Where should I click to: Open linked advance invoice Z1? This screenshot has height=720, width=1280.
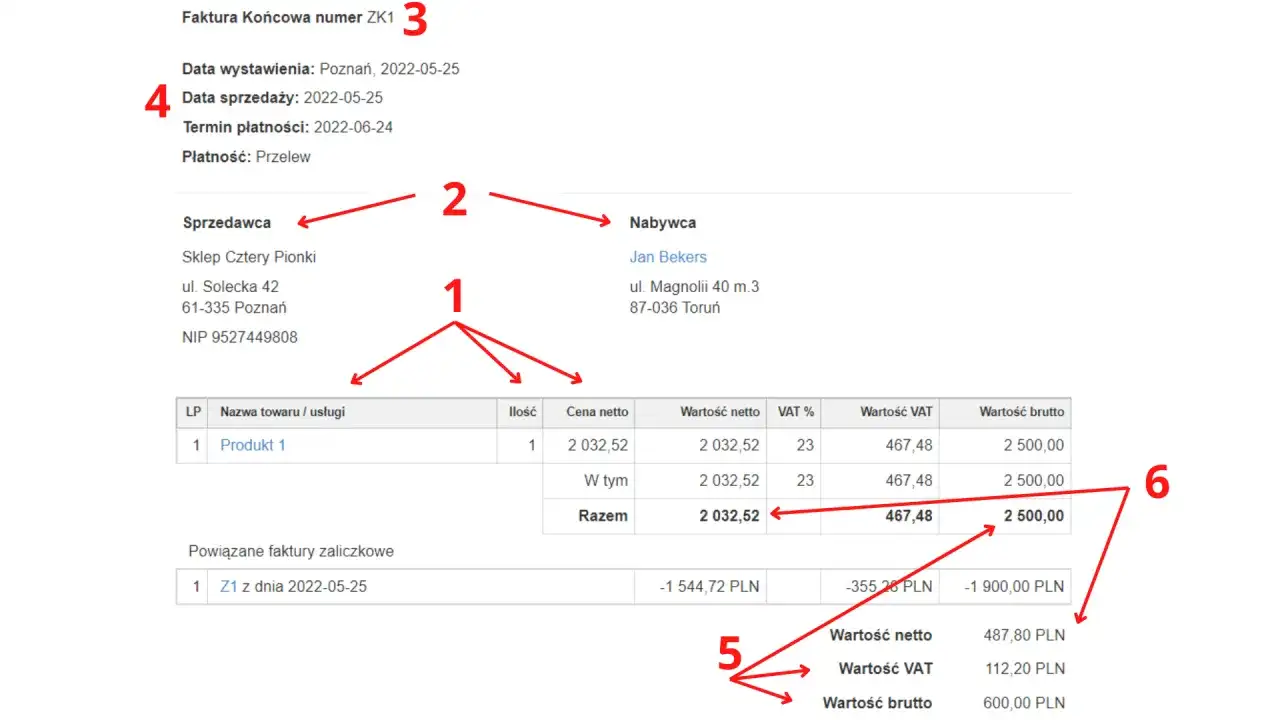228,587
